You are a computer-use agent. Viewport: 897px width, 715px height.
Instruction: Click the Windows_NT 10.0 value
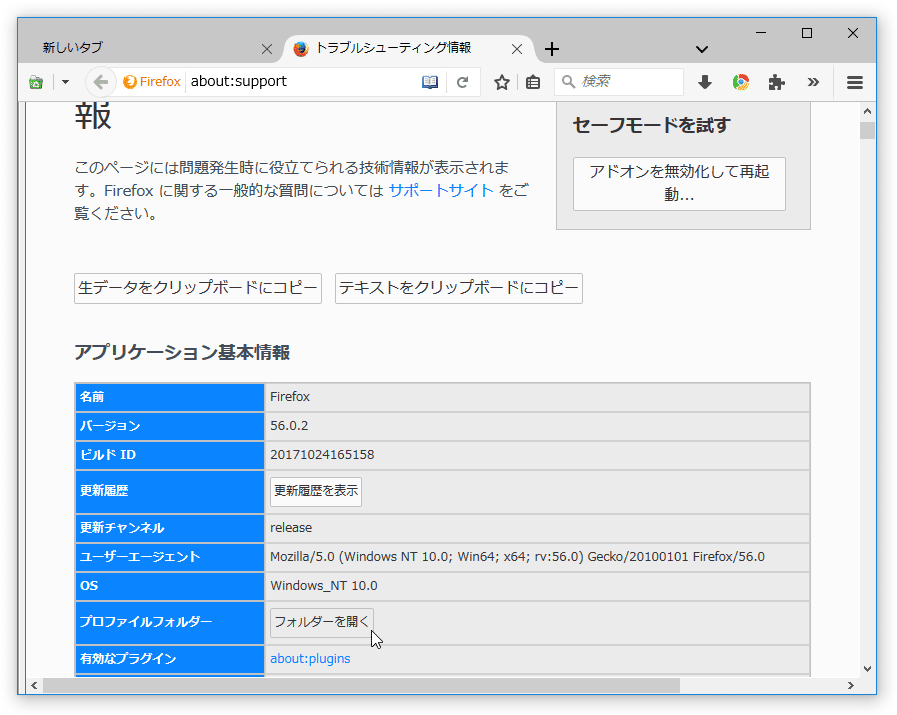pos(324,586)
